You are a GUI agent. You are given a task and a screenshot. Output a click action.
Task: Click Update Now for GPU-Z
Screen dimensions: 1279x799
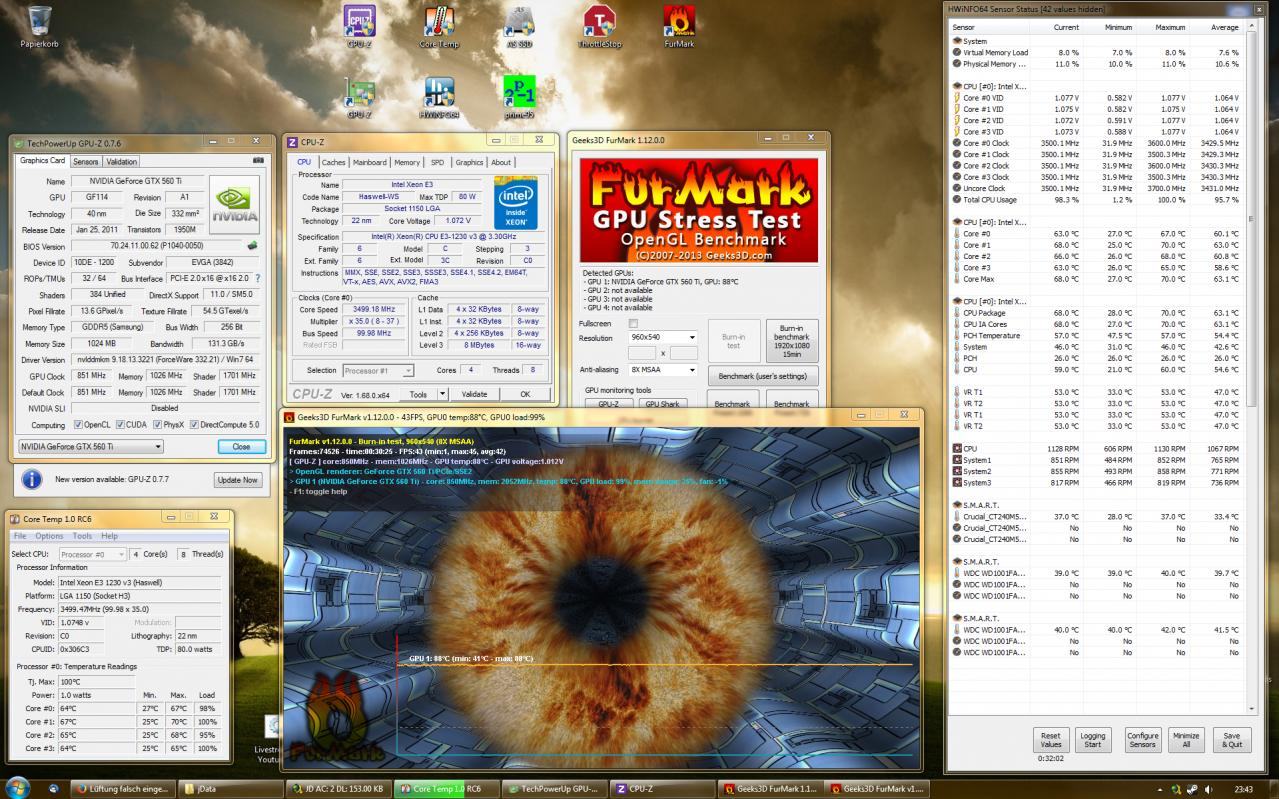237,479
